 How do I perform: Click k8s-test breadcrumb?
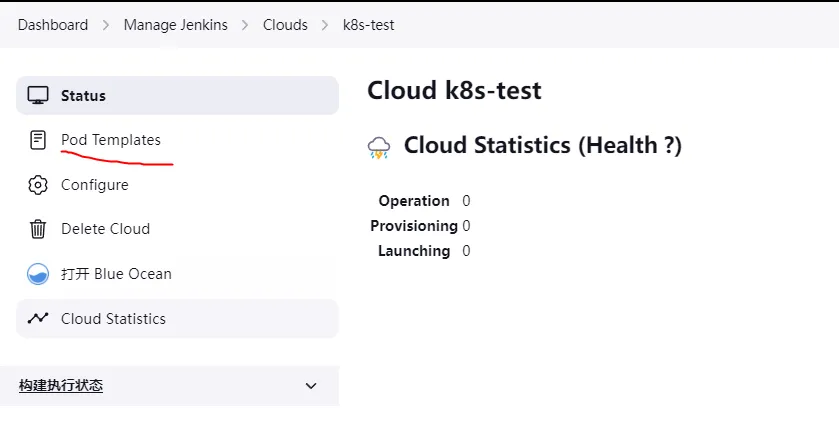click(369, 25)
